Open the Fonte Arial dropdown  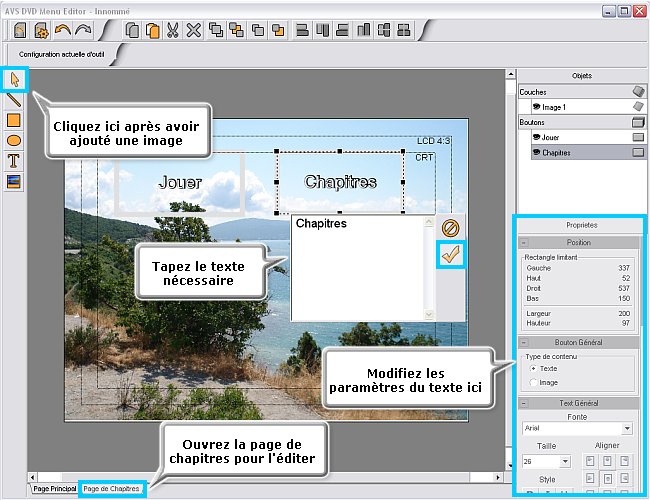[x=627, y=428]
